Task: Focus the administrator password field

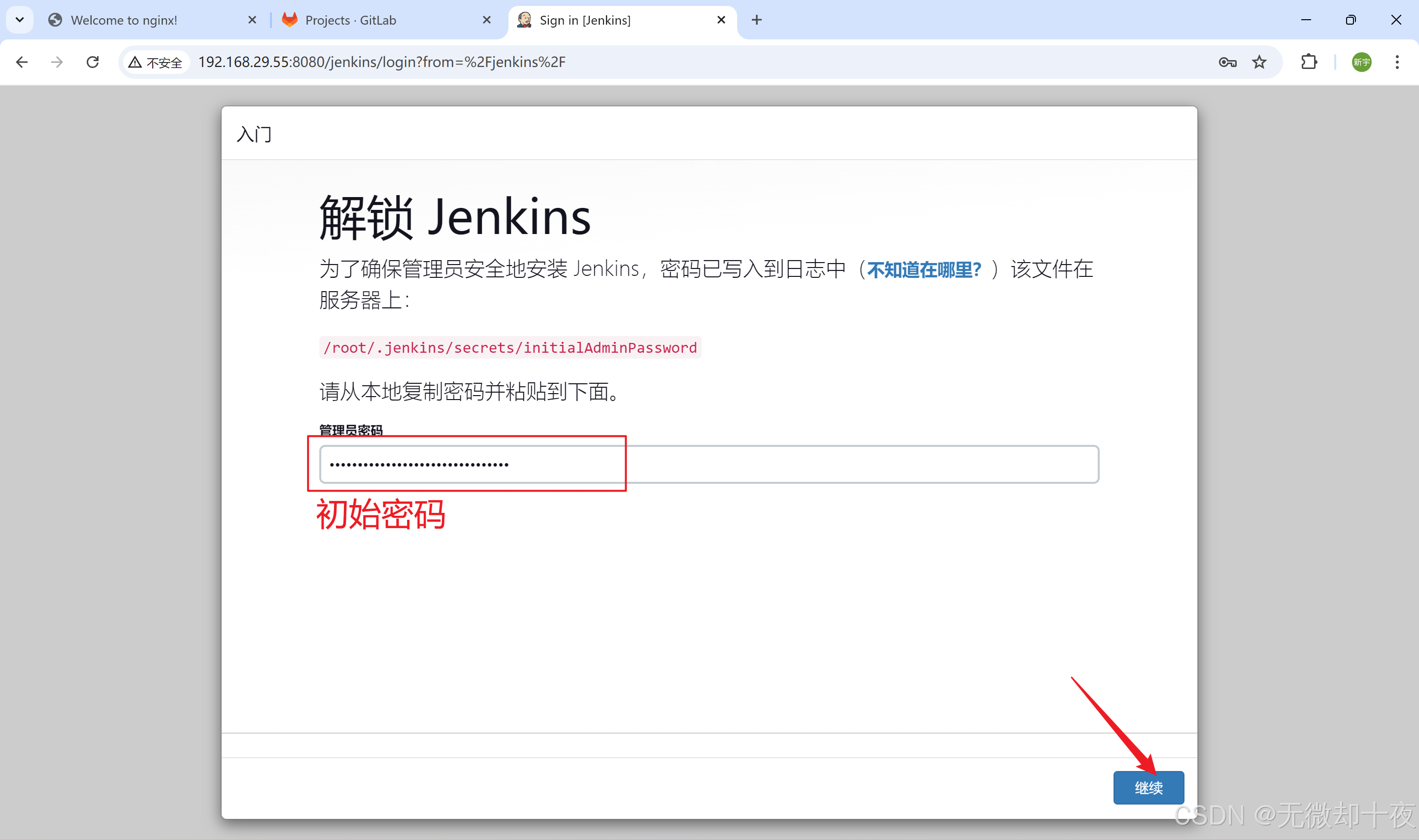Action: click(x=709, y=464)
